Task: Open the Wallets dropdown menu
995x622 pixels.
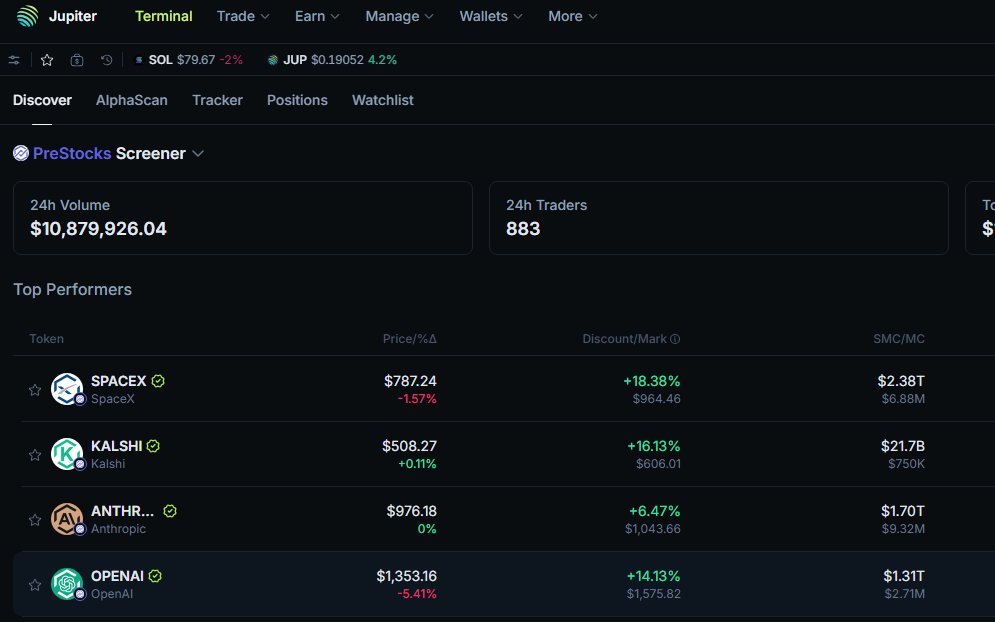Action: (x=491, y=17)
